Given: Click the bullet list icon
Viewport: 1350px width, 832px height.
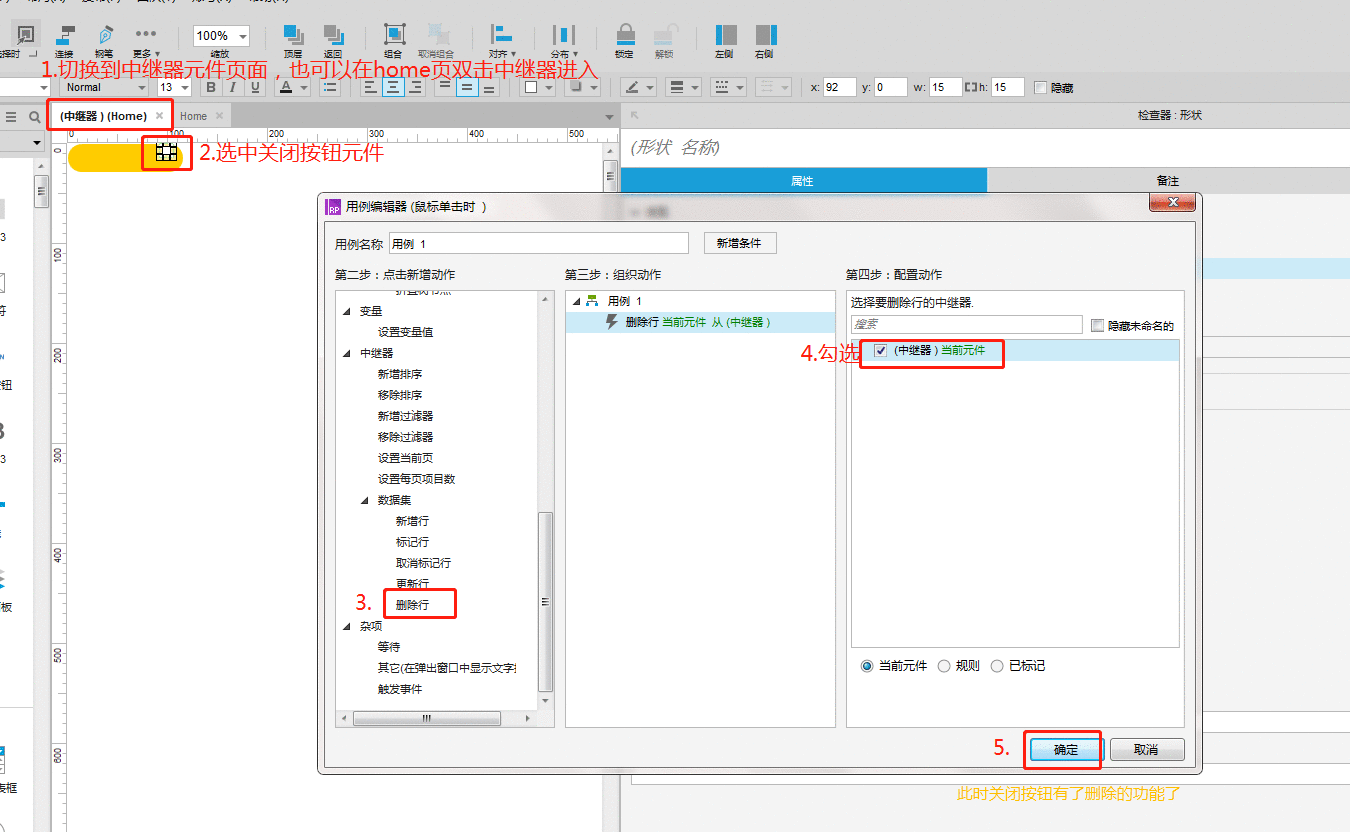Looking at the screenshot, I should [x=330, y=87].
